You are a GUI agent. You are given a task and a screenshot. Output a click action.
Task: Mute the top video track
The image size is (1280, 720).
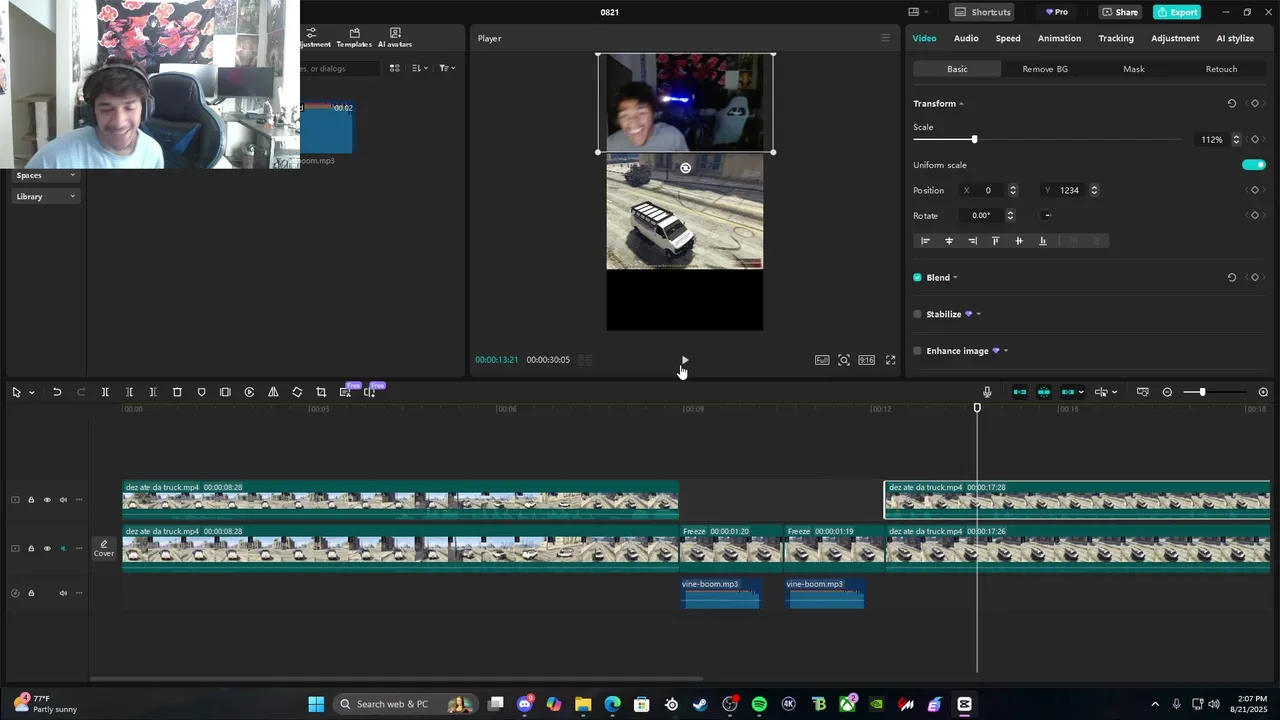point(63,500)
